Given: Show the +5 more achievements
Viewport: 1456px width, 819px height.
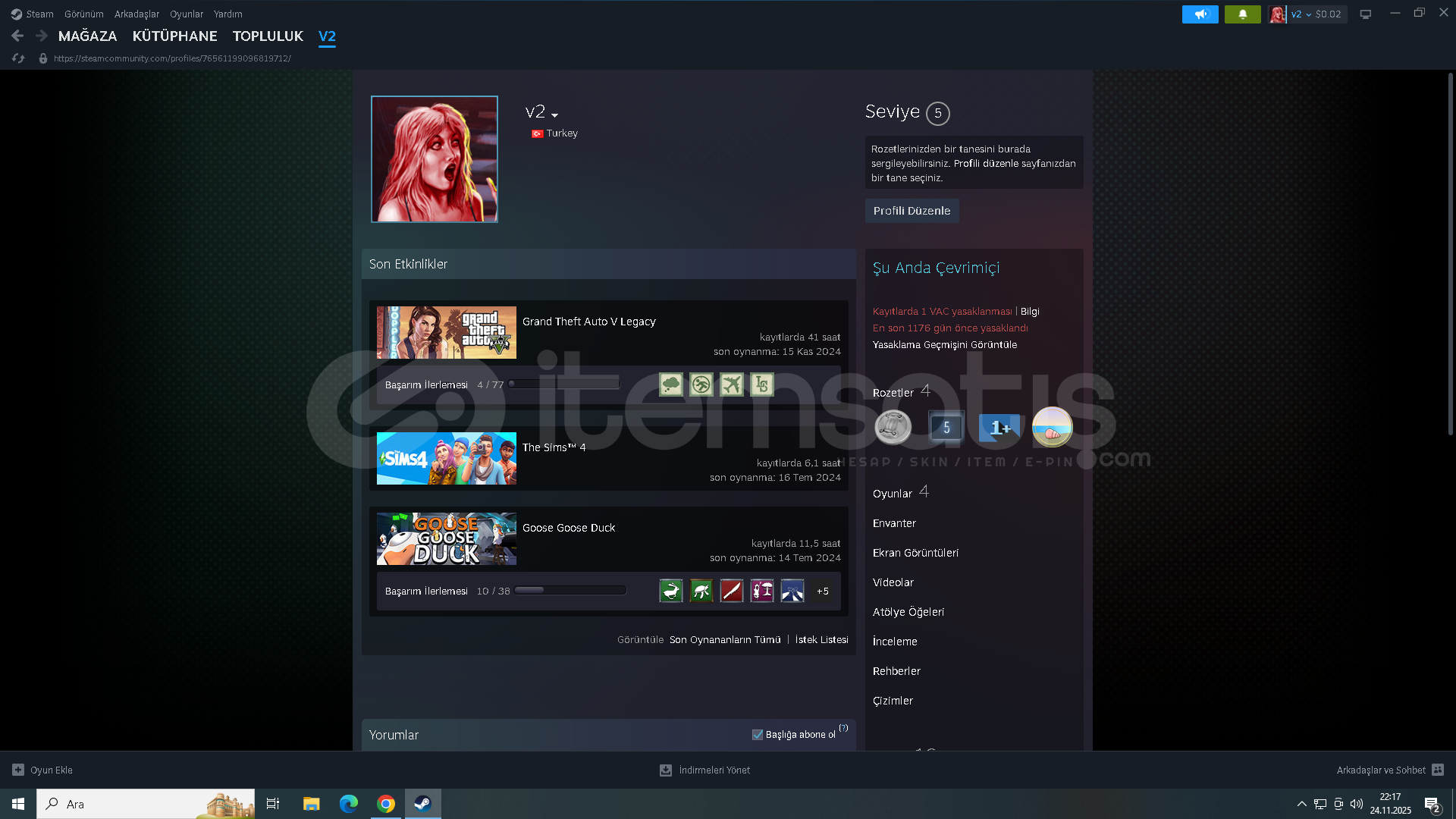Looking at the screenshot, I should (x=822, y=591).
